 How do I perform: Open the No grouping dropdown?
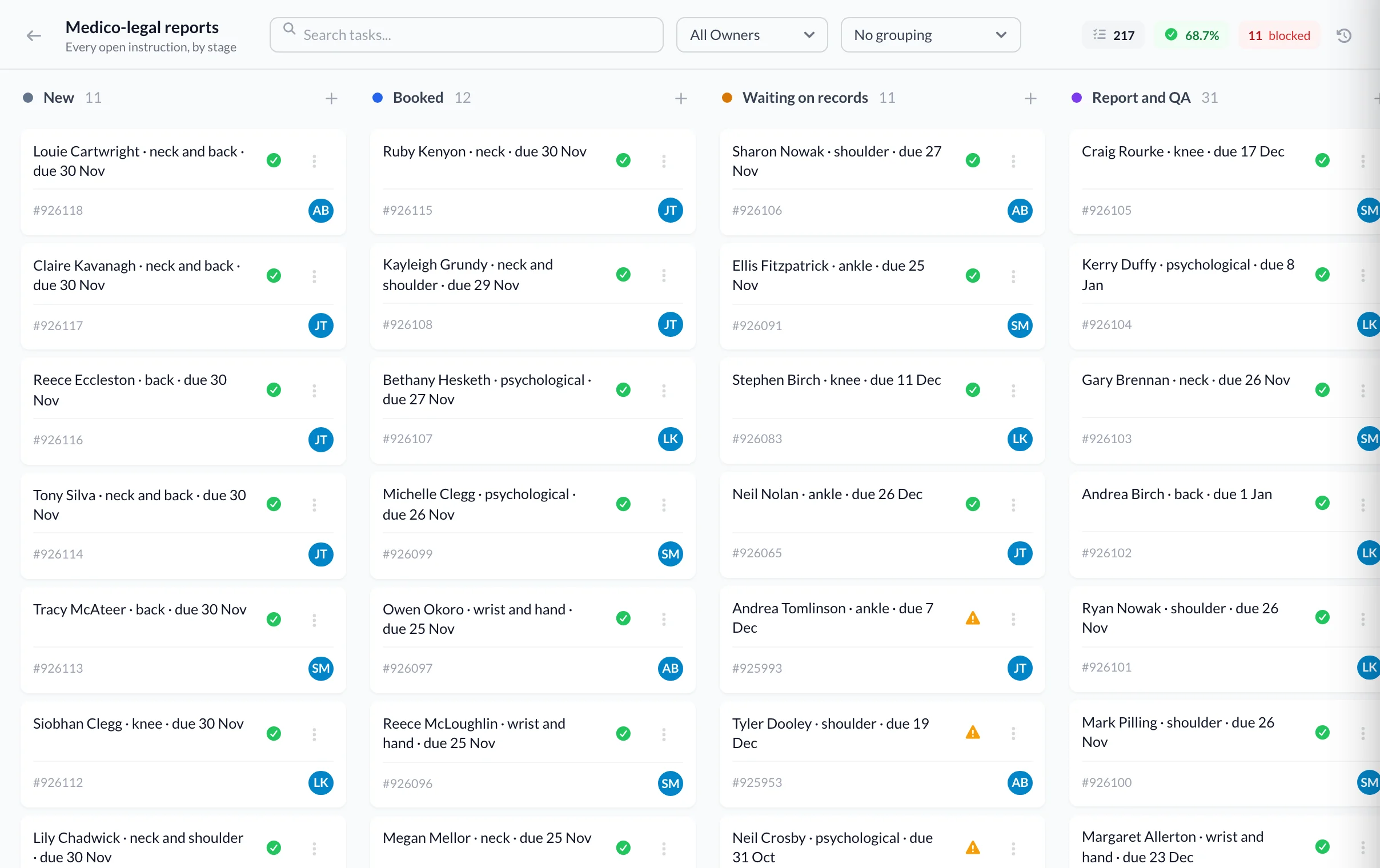pos(930,35)
